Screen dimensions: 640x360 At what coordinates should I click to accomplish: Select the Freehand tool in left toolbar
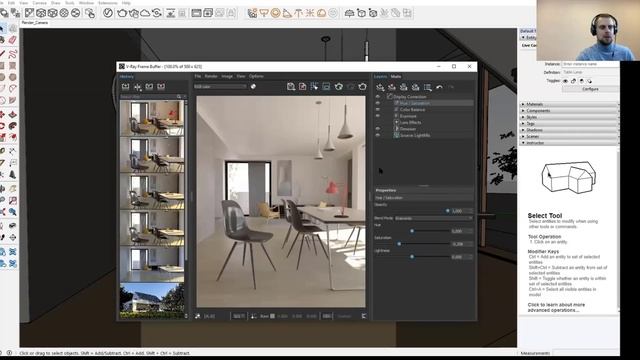(x=13, y=53)
